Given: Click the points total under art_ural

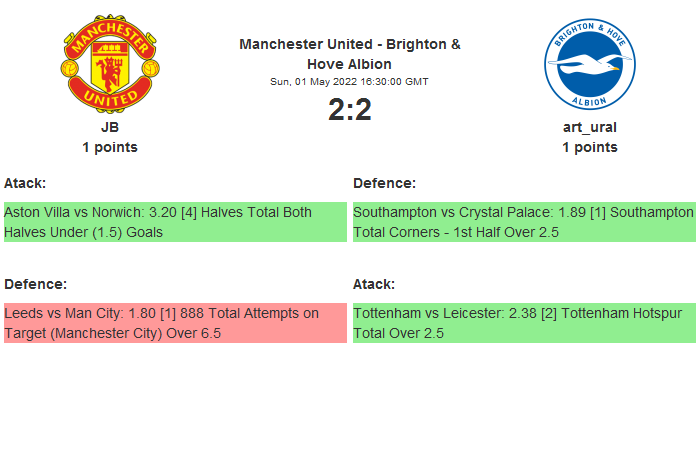Looking at the screenshot, I should tap(589, 147).
